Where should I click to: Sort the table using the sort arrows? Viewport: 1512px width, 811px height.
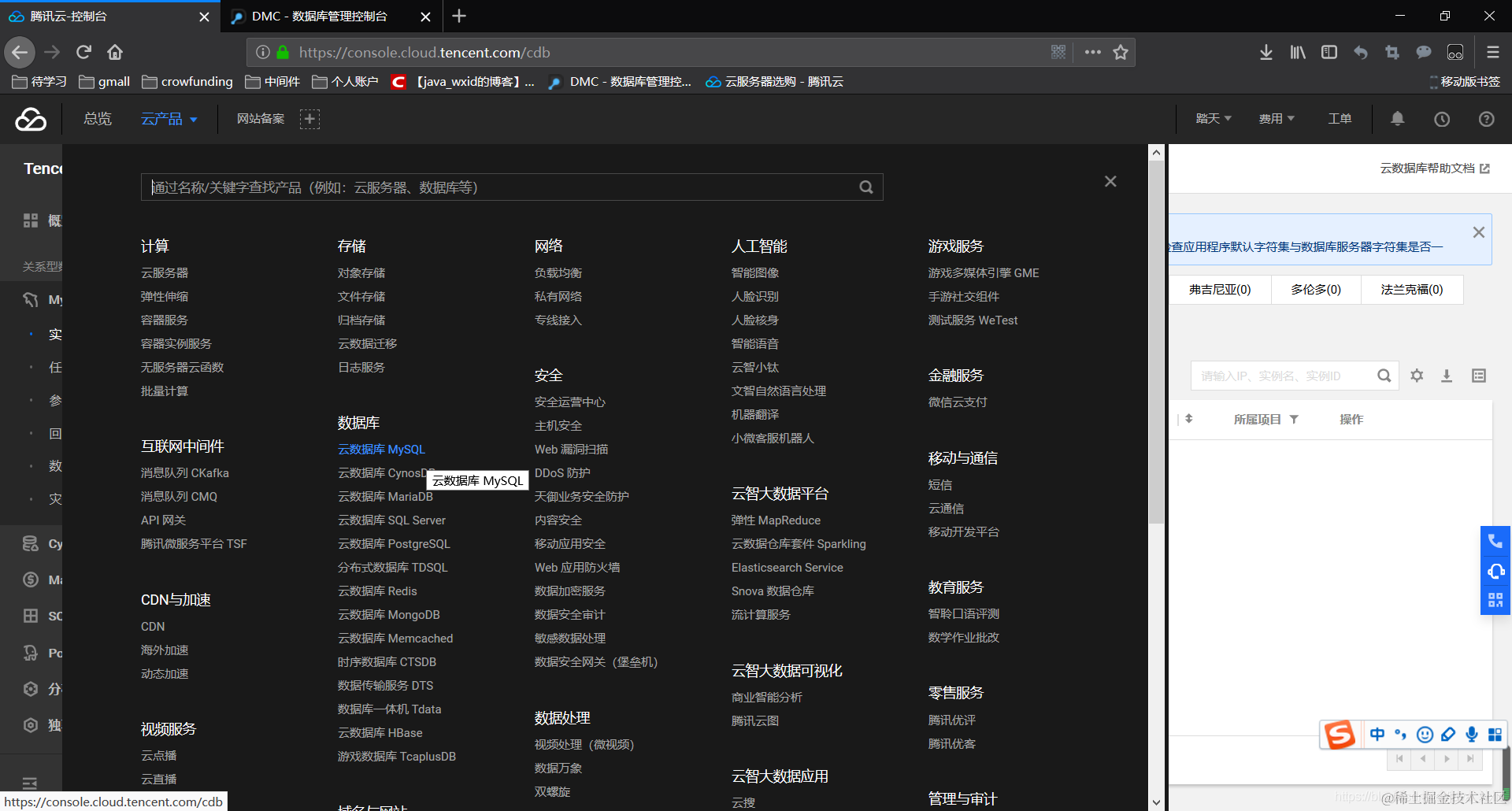point(1189,419)
